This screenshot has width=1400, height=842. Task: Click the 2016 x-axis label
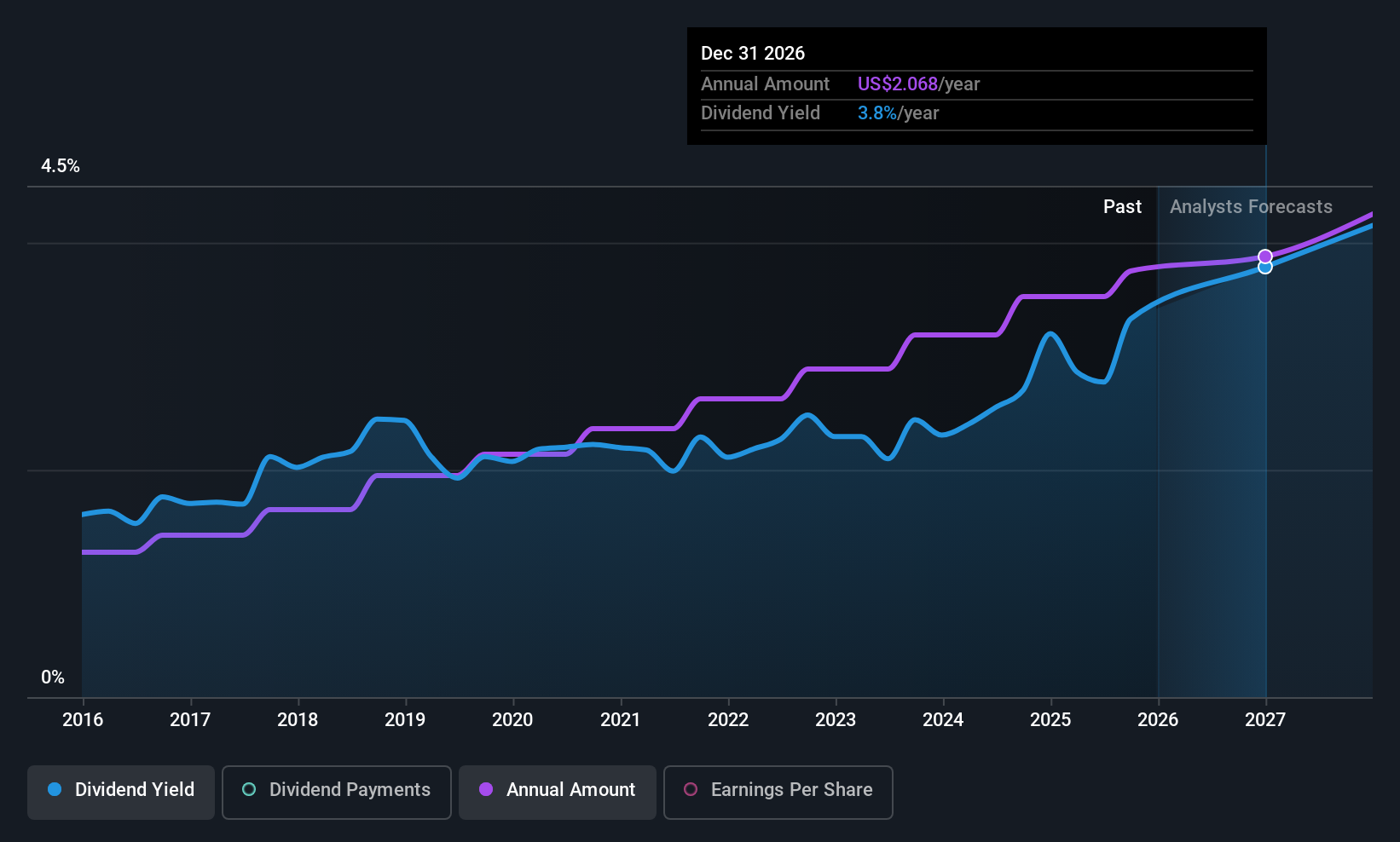coord(83,720)
